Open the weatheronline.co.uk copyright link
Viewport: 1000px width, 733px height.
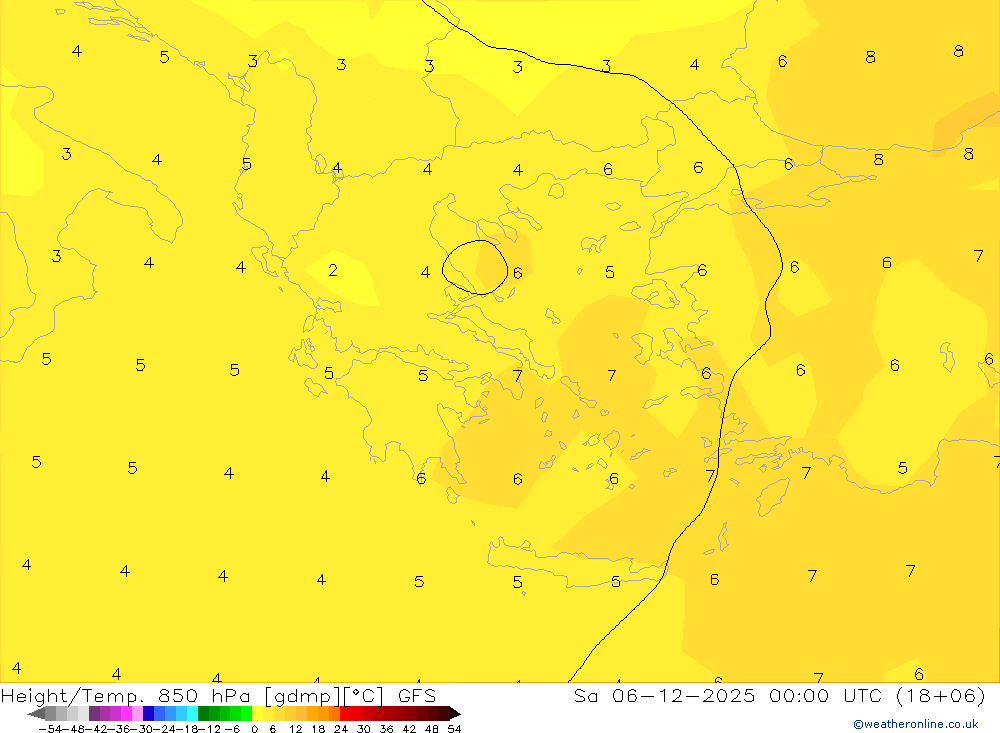(x=915, y=724)
